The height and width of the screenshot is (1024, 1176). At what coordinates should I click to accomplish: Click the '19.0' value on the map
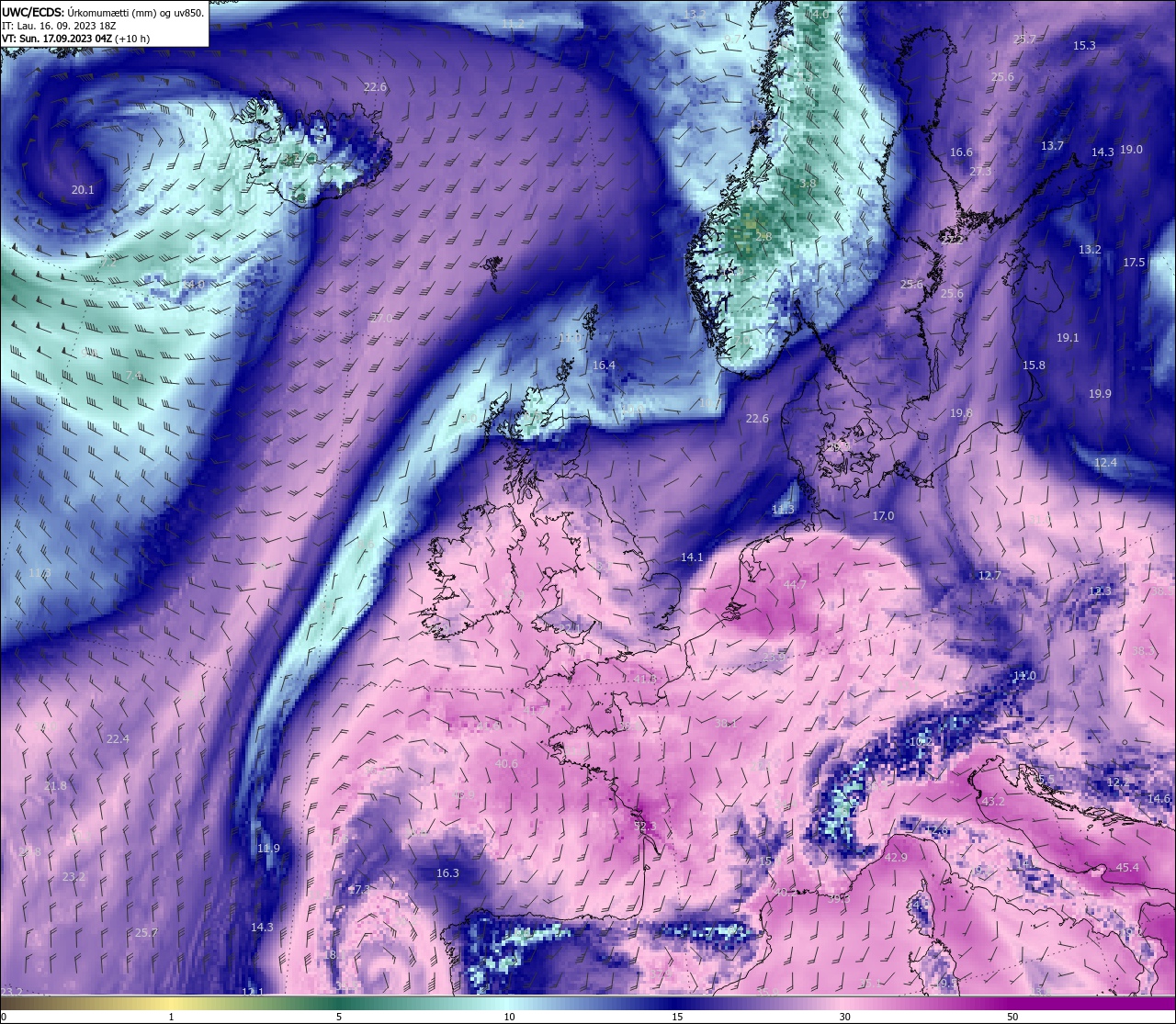1131,150
